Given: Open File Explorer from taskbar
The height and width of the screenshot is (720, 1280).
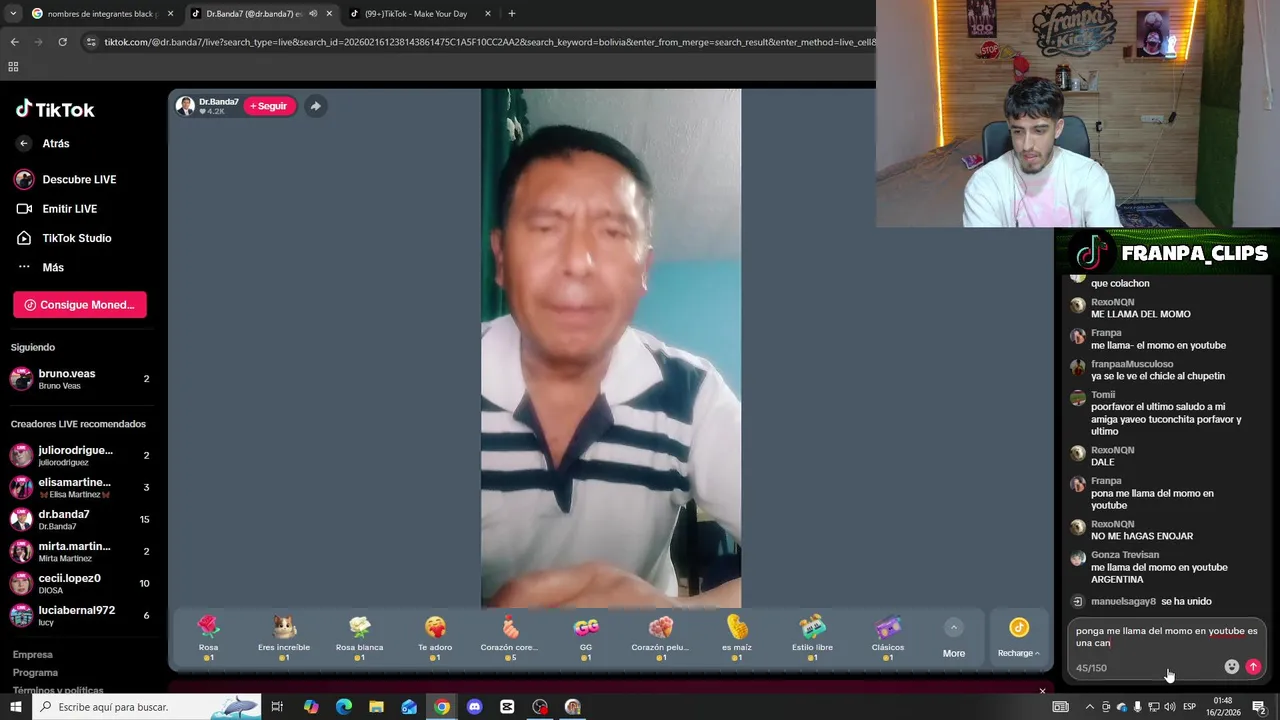Looking at the screenshot, I should point(376,707).
